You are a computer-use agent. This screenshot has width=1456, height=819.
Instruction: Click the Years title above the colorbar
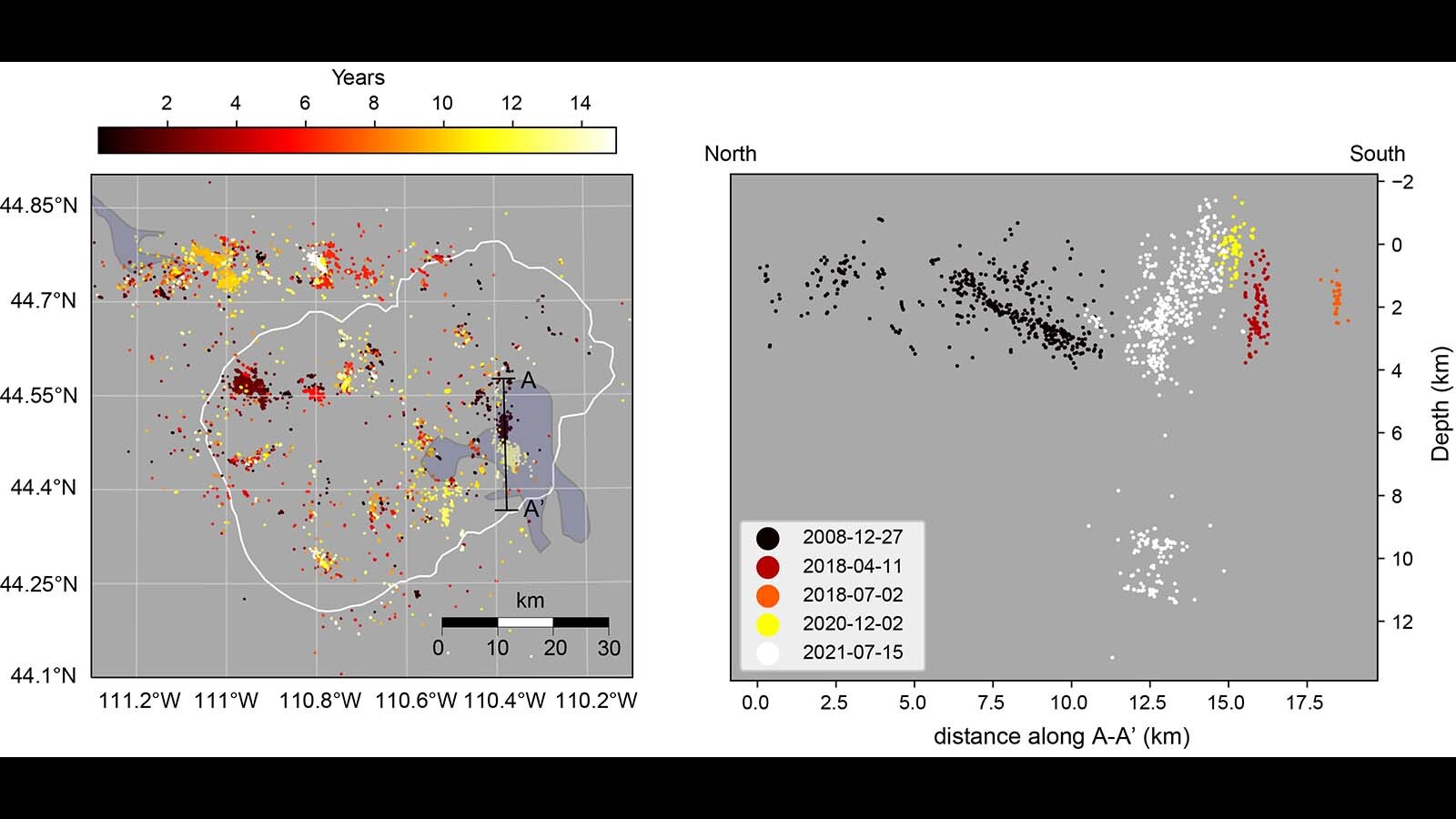coord(357,76)
